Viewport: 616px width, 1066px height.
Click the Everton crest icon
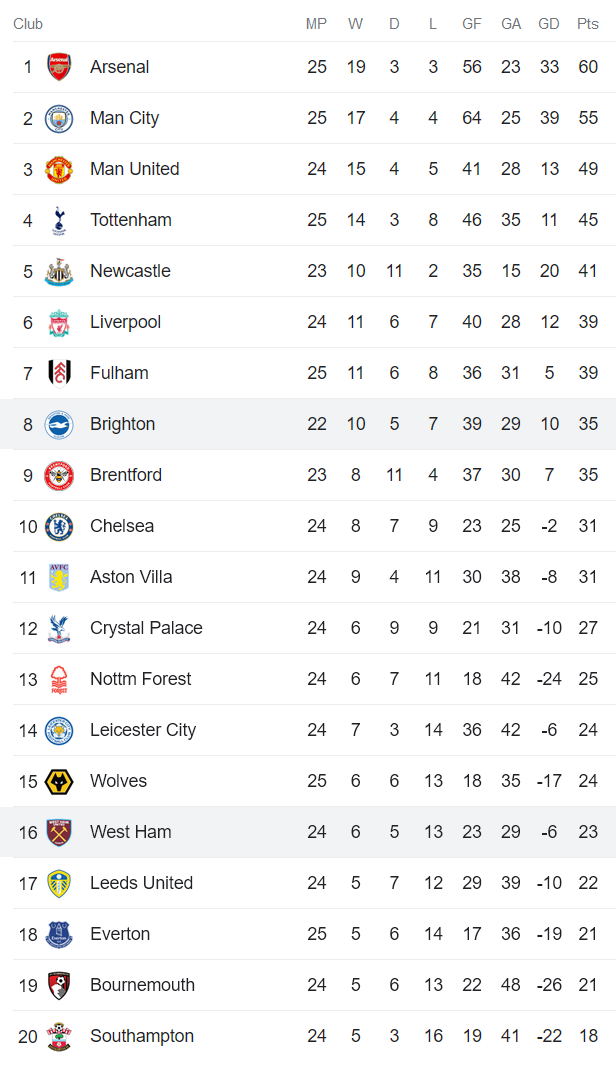tap(58, 934)
